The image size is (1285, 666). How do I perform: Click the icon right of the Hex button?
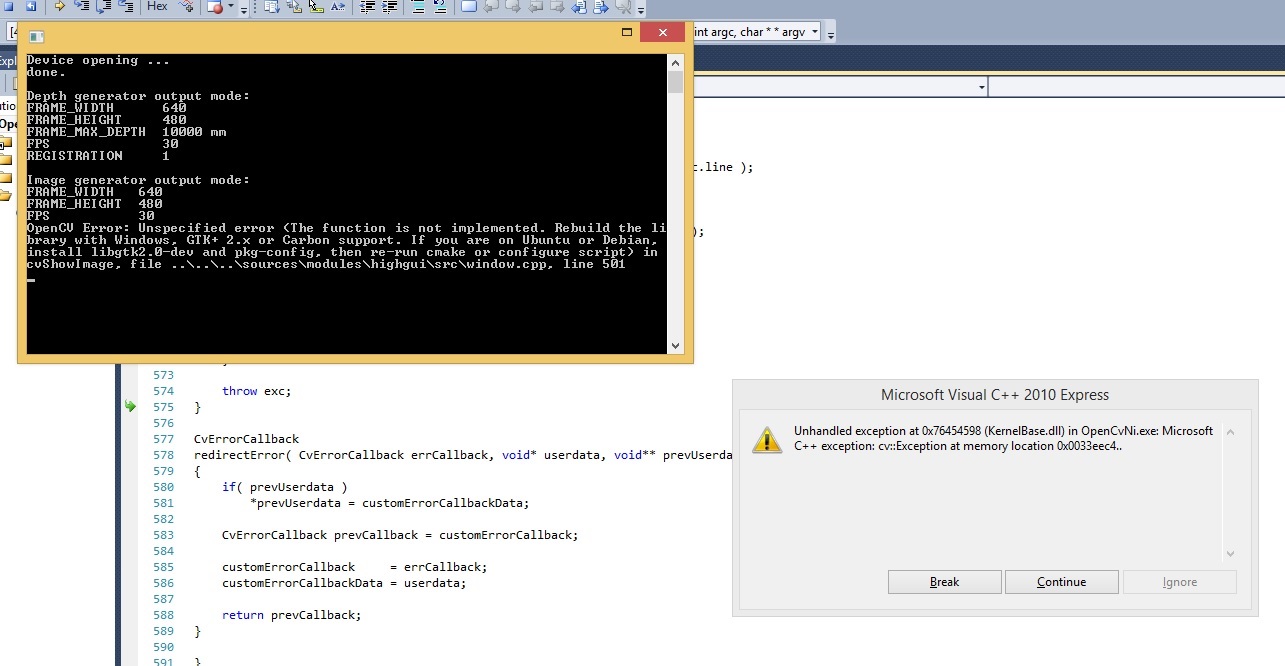186,6
